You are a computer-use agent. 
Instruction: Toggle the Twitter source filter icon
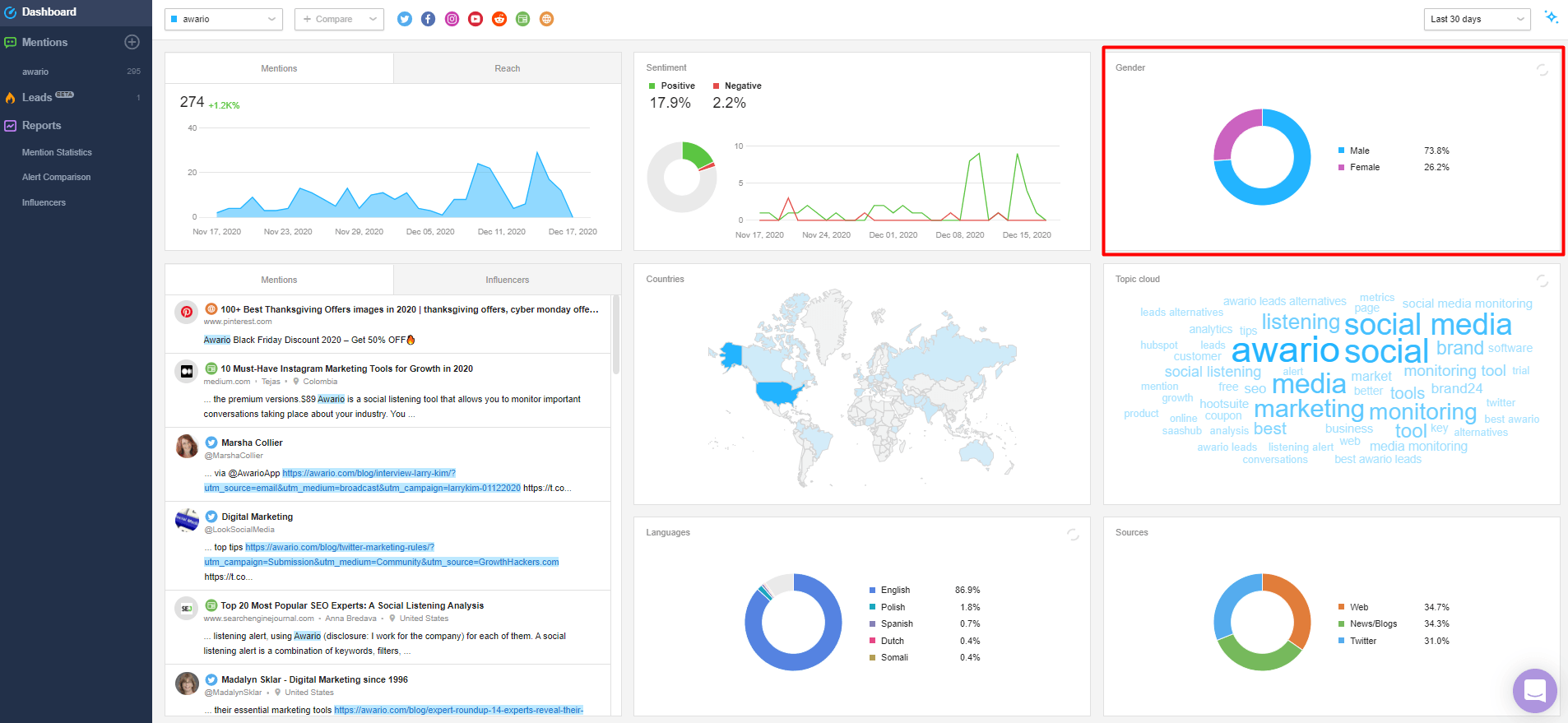pos(405,19)
